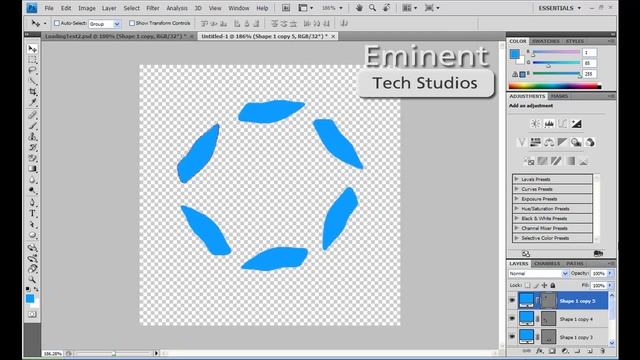
Task: Select the Rectangular Marquee tool
Action: [x=32, y=60]
